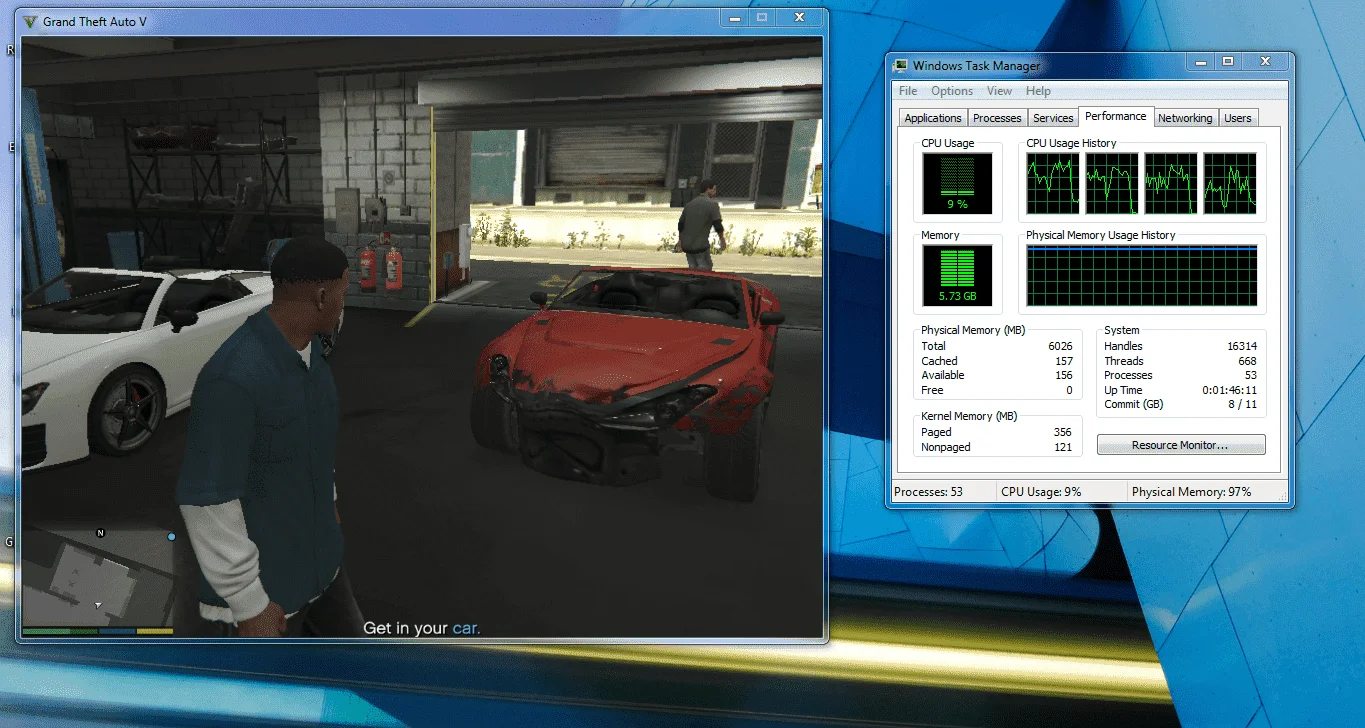Click the Threads value 668

point(1247,361)
